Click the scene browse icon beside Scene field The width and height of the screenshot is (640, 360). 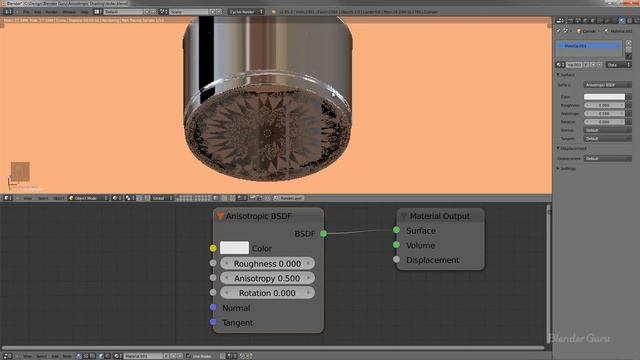[x=163, y=12]
